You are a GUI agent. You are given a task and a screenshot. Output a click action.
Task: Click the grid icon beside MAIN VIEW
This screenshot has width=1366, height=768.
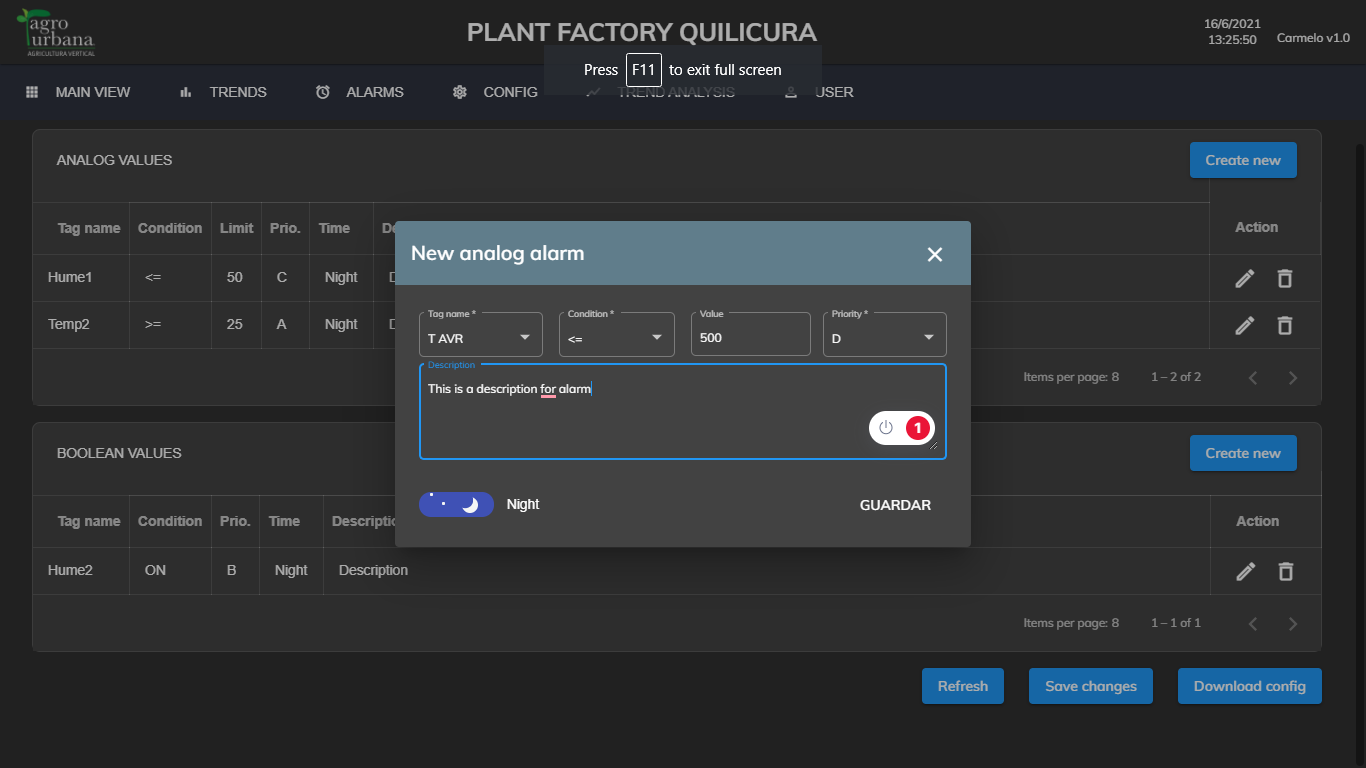point(32,92)
